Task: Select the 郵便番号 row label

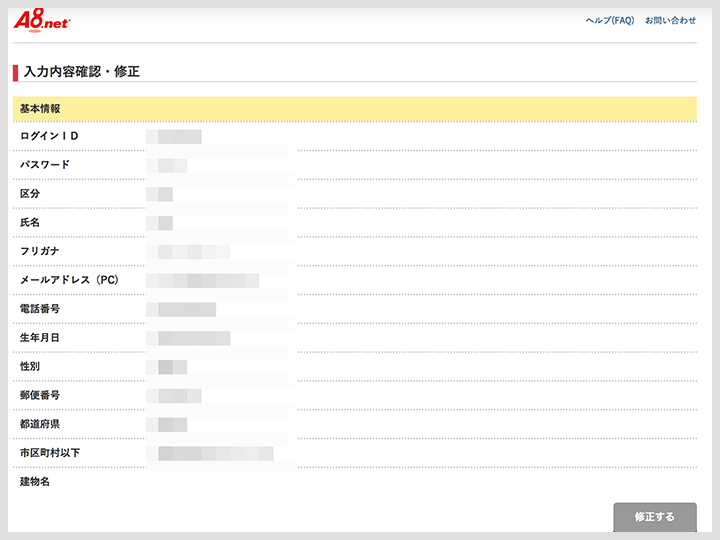Action: click(x=40, y=396)
